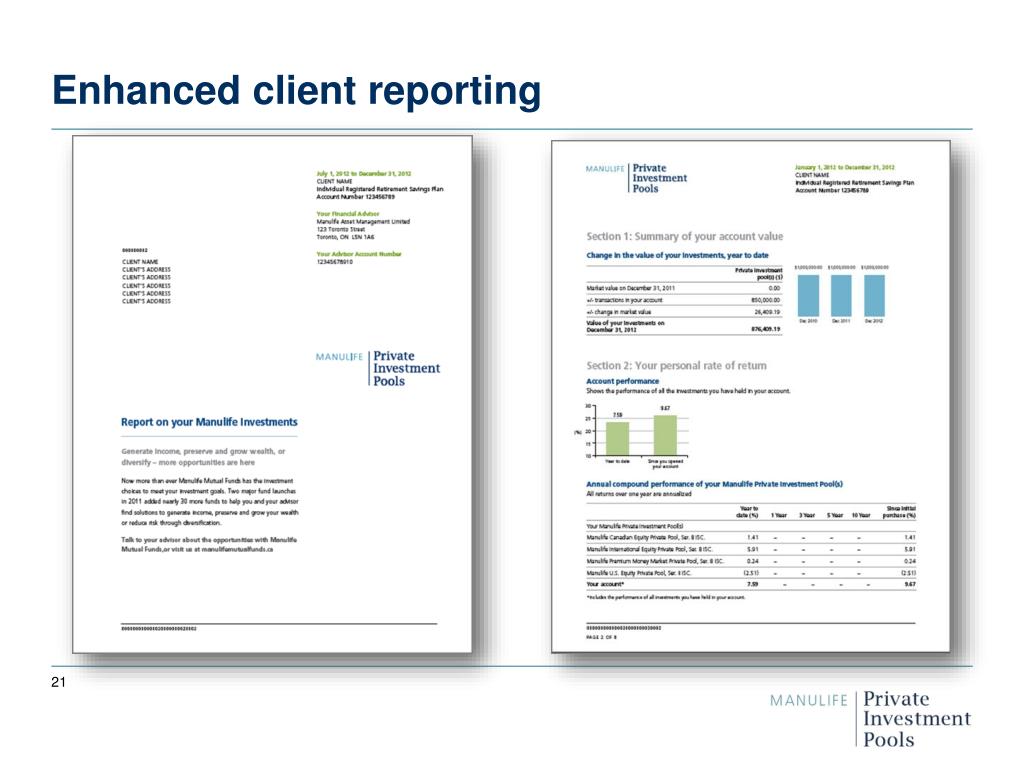Click 'Manulife U.S. Equity Private Pool' row
The image size is (1024, 768).
[751, 573]
